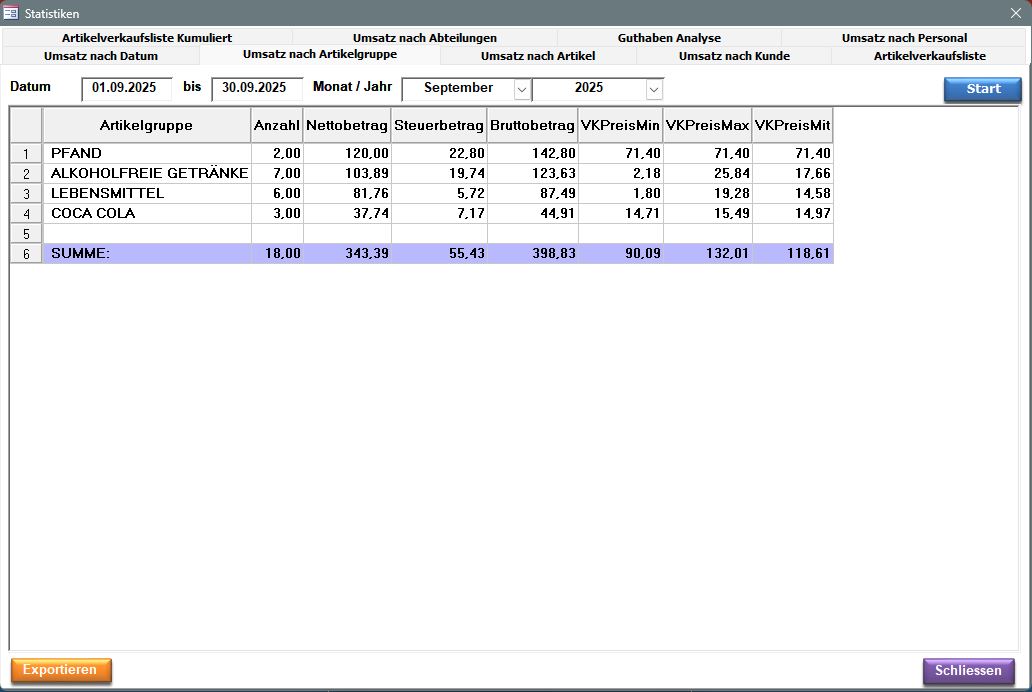Screen dimensions: 1032x692
Task: Open the Guthaben Analyse tab
Action: pos(668,38)
